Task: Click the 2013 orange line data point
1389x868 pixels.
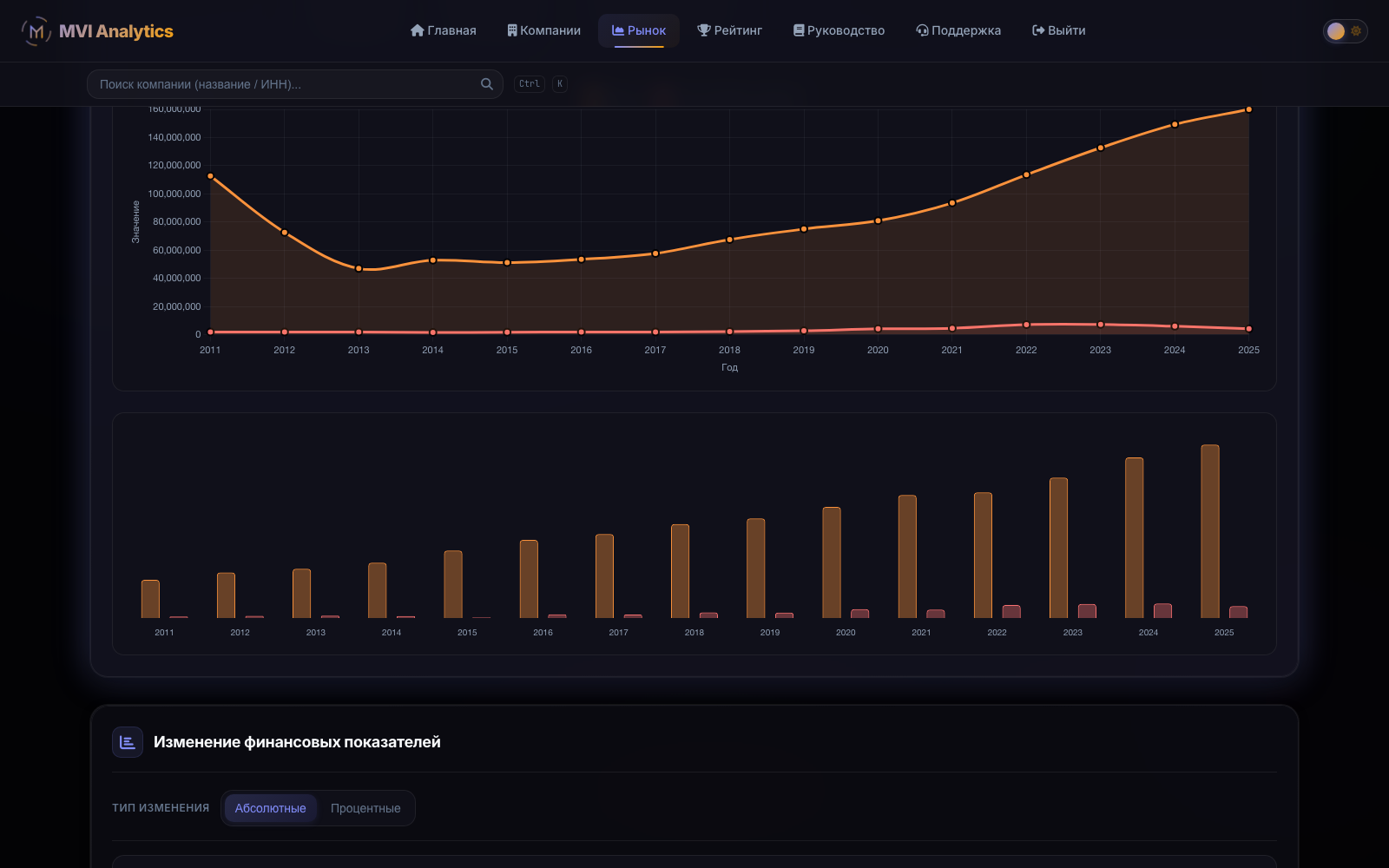Action: point(359,268)
